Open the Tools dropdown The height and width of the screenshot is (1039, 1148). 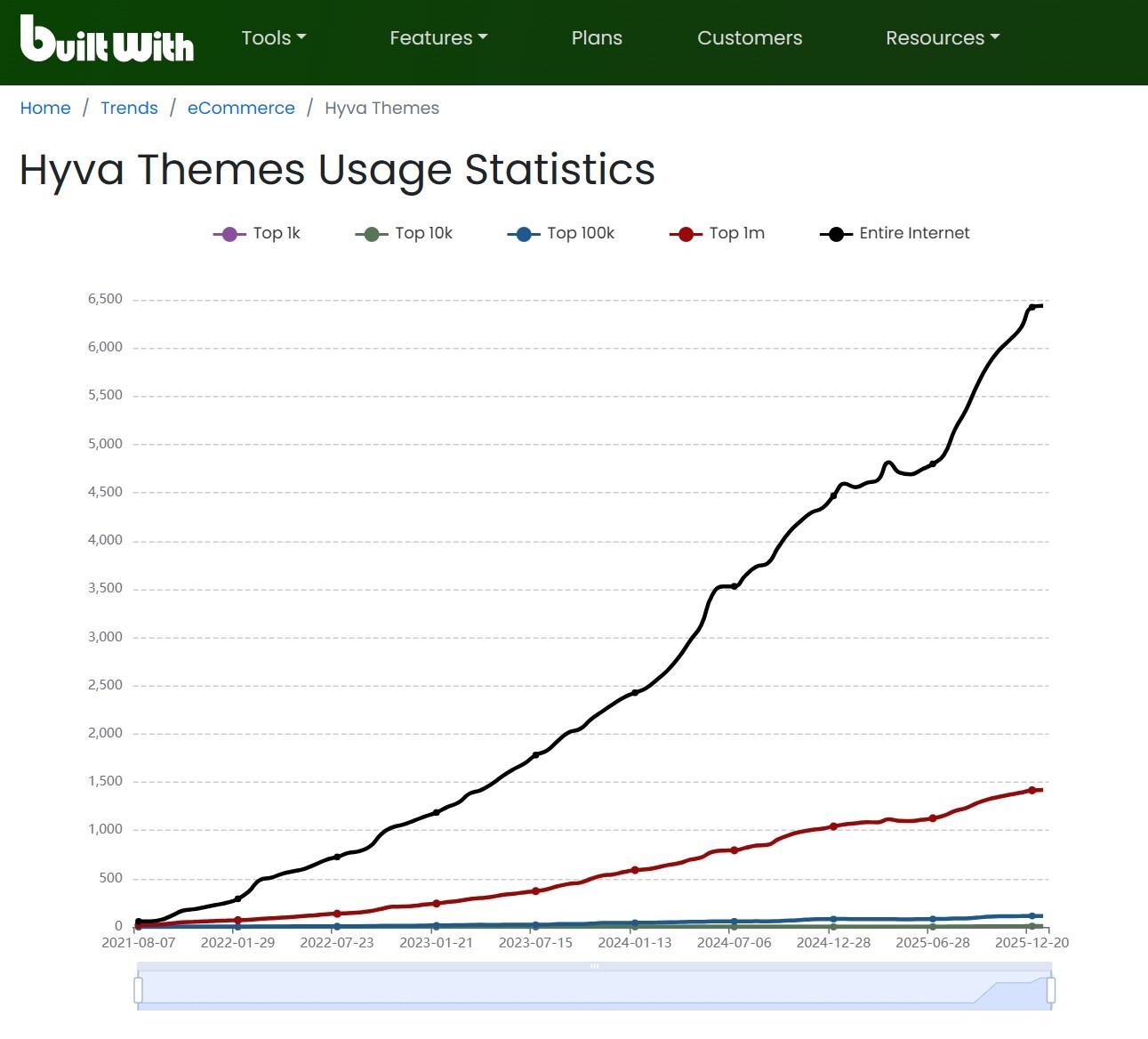272,37
